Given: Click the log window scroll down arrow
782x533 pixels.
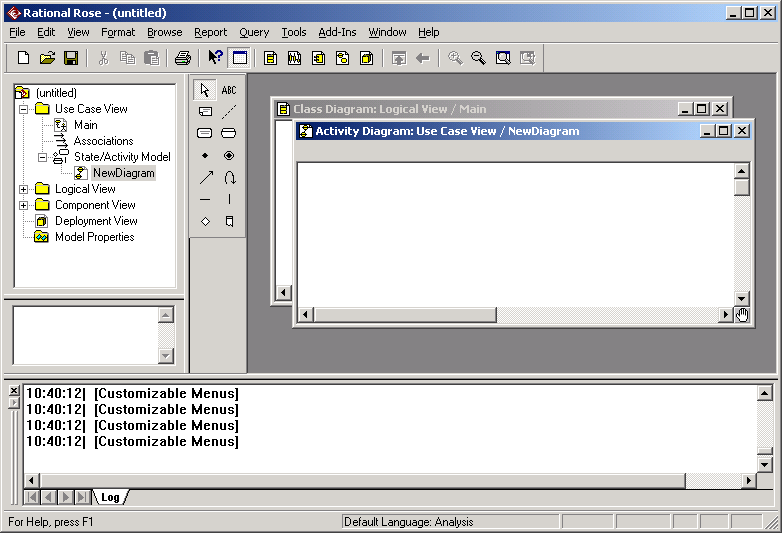Looking at the screenshot, I should pyautogui.click(x=765, y=465).
